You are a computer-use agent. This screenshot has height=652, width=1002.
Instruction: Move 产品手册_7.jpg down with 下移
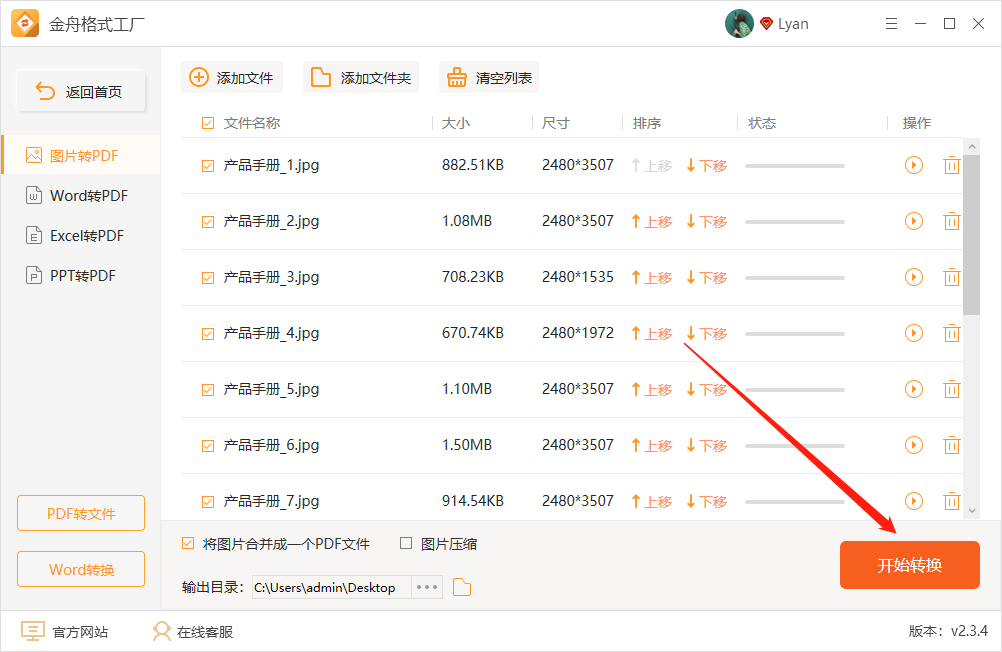(x=707, y=502)
